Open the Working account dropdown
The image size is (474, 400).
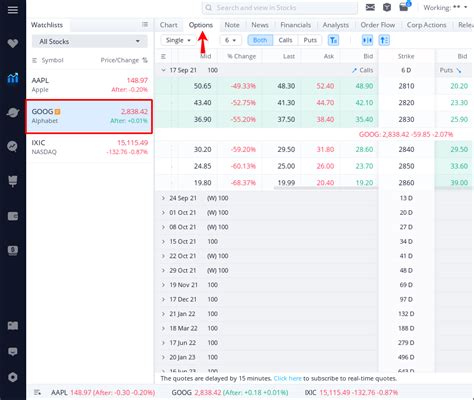[x=445, y=7]
